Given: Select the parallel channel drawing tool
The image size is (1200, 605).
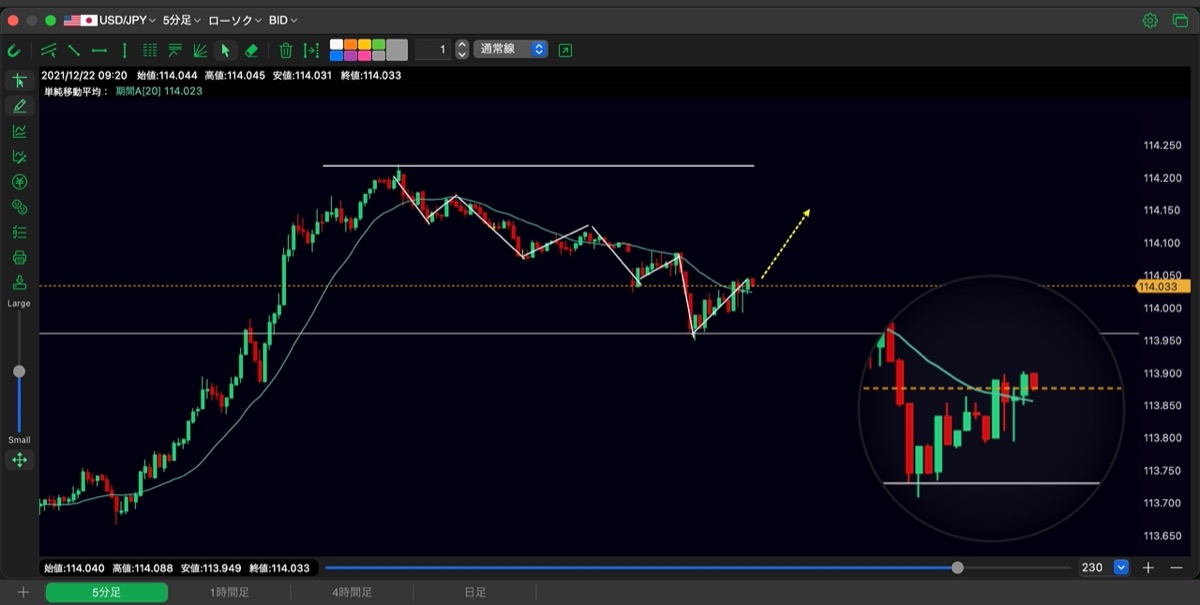Looking at the screenshot, I should click(48, 50).
